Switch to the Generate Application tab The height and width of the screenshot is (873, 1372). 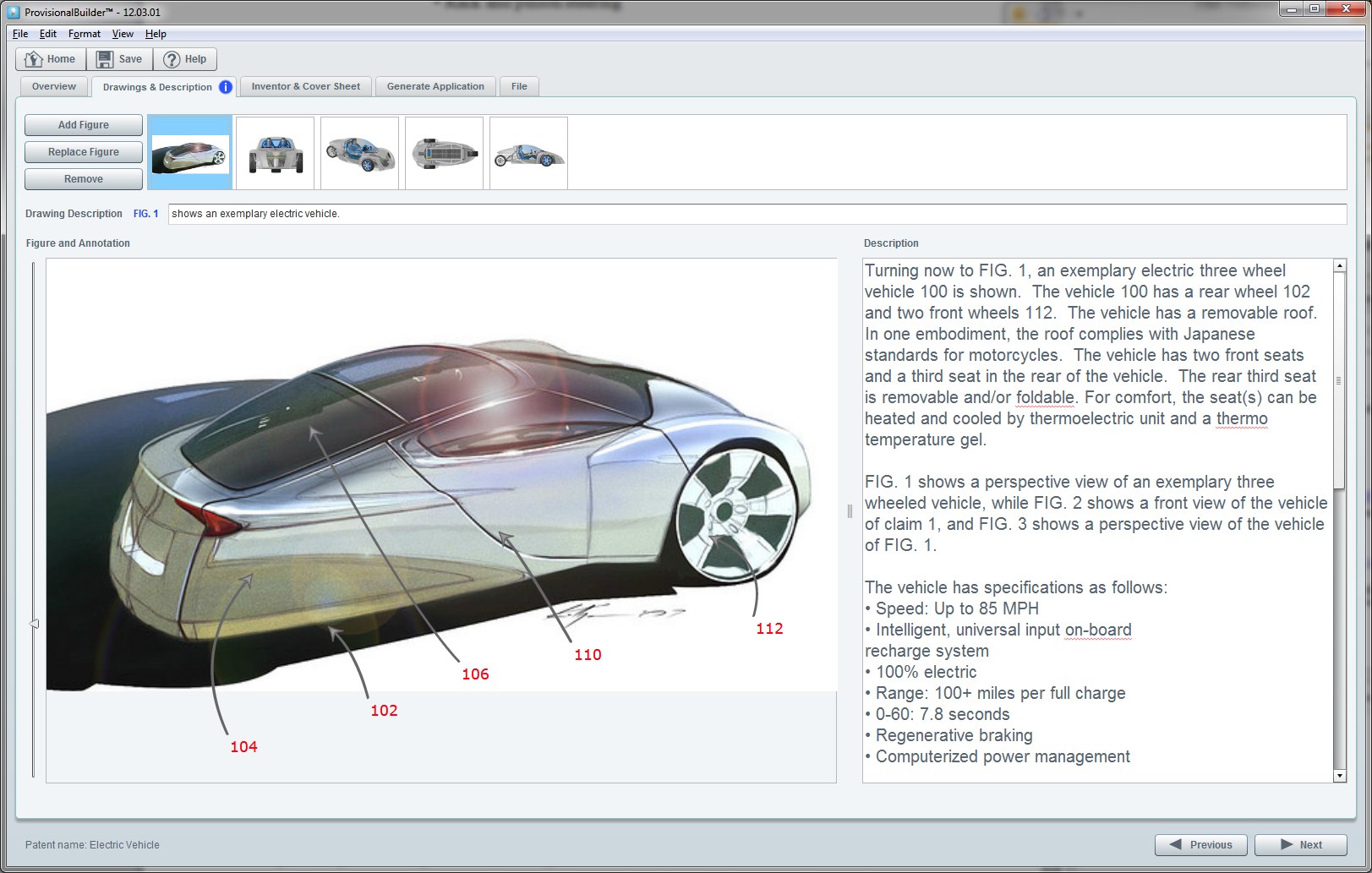(435, 87)
